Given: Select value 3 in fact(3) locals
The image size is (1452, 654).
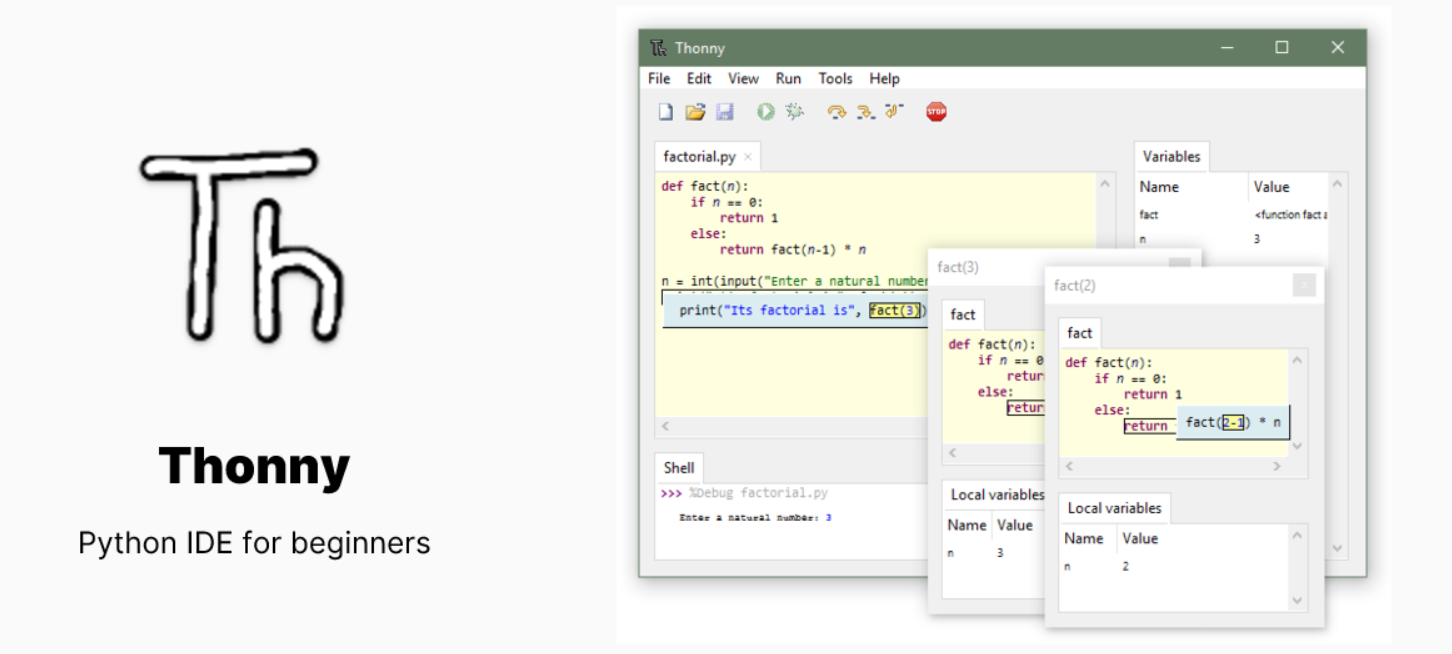Looking at the screenshot, I should pos(1000,552).
